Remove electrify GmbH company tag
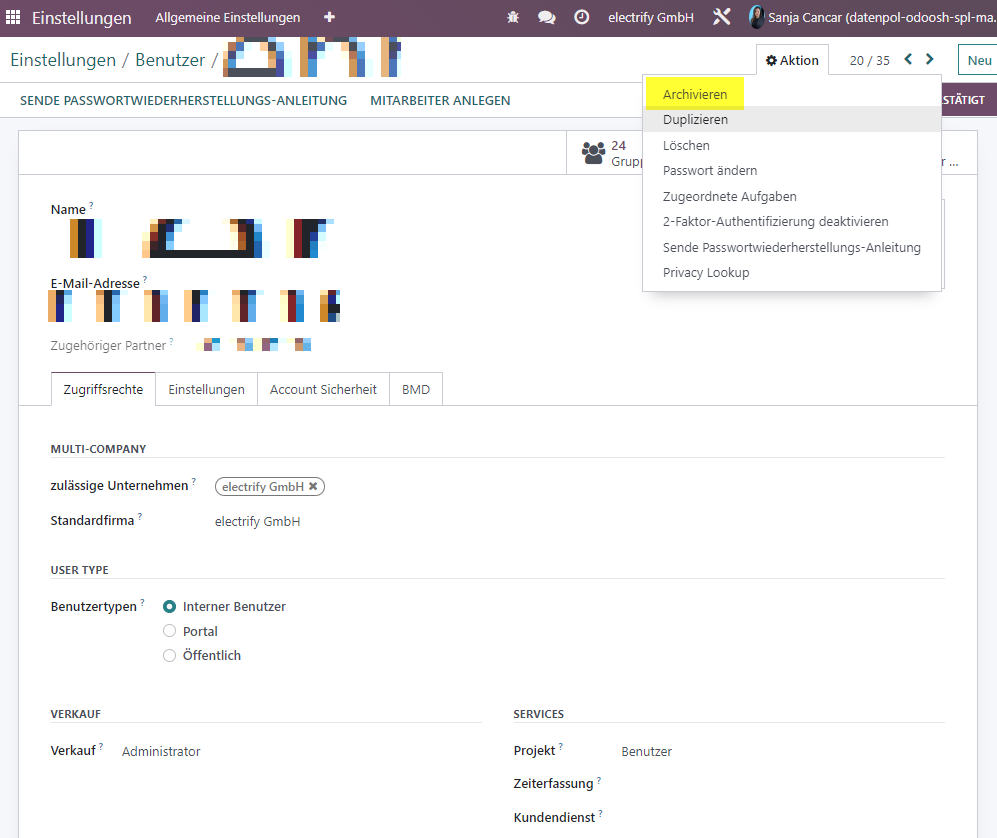 pyautogui.click(x=313, y=486)
